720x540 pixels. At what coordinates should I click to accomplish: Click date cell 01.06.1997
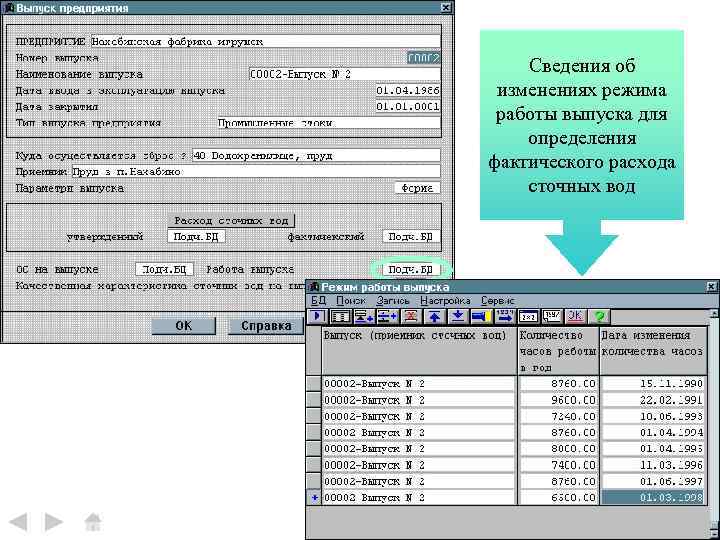(x=653, y=481)
